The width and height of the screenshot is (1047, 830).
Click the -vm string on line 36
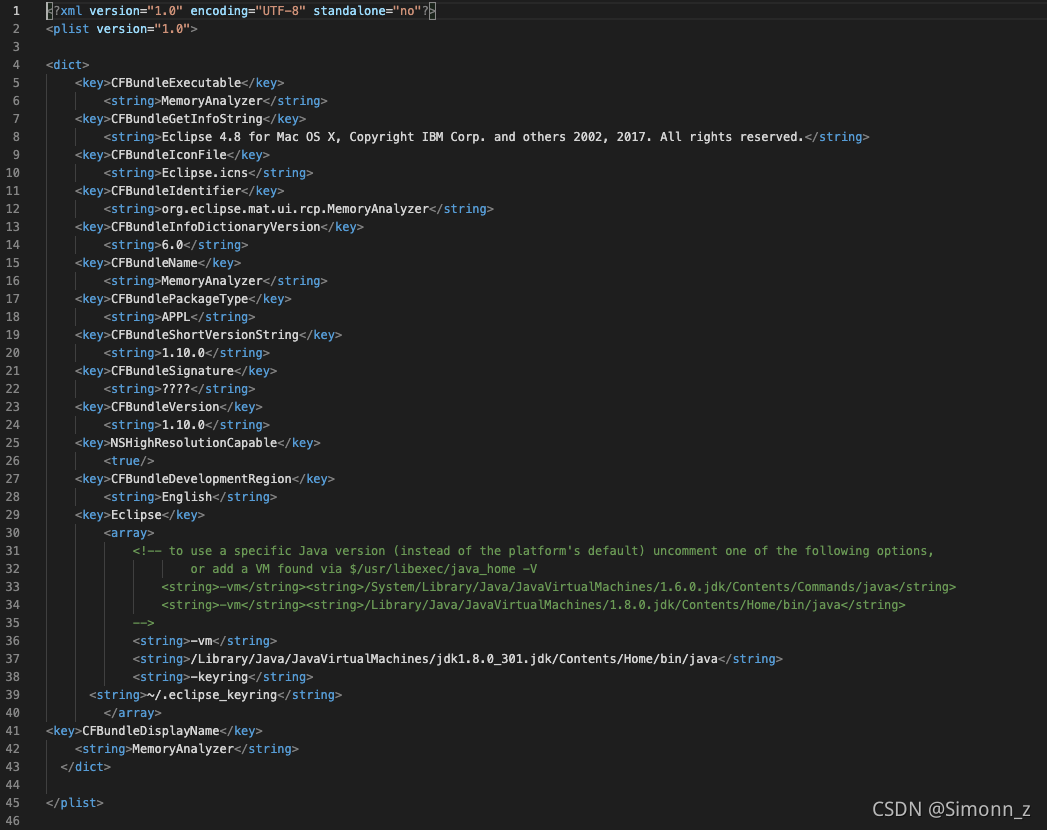[x=201, y=642]
